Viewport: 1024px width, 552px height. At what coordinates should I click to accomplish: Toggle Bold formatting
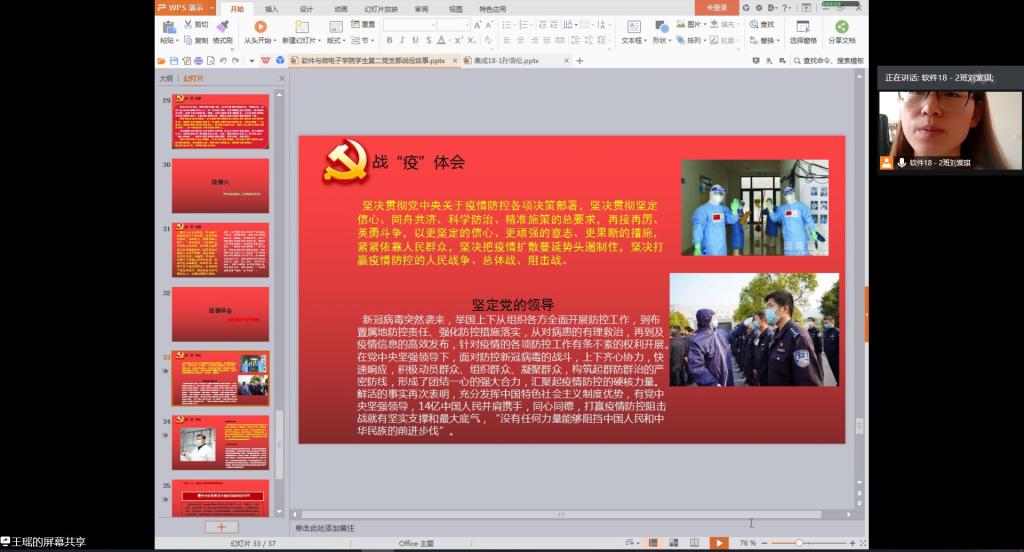click(x=389, y=41)
